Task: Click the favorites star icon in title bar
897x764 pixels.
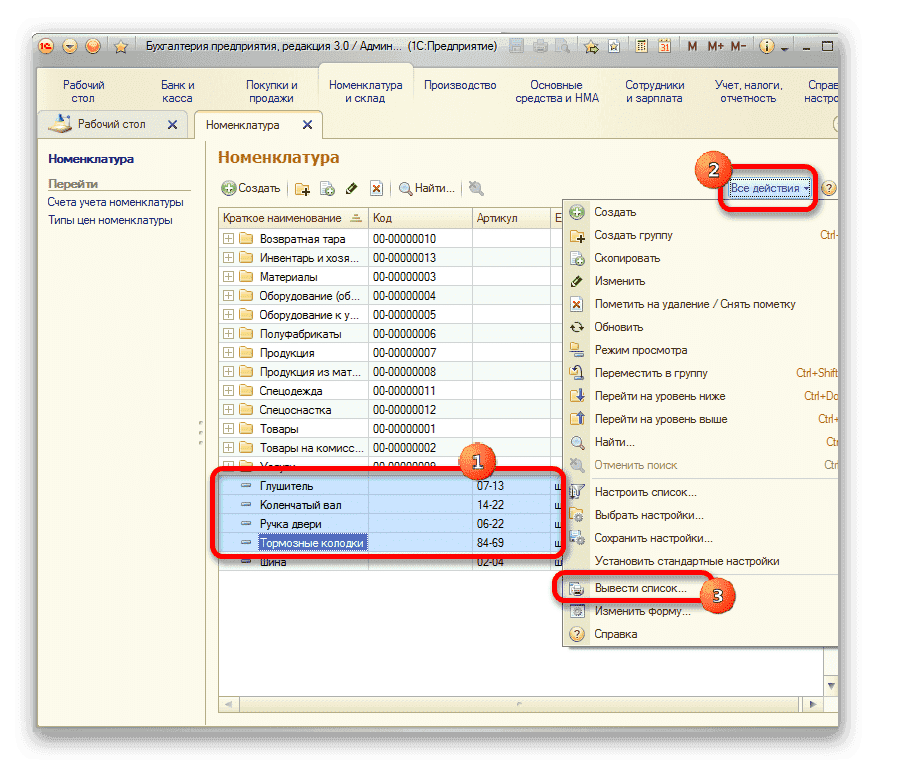Action: [x=121, y=46]
